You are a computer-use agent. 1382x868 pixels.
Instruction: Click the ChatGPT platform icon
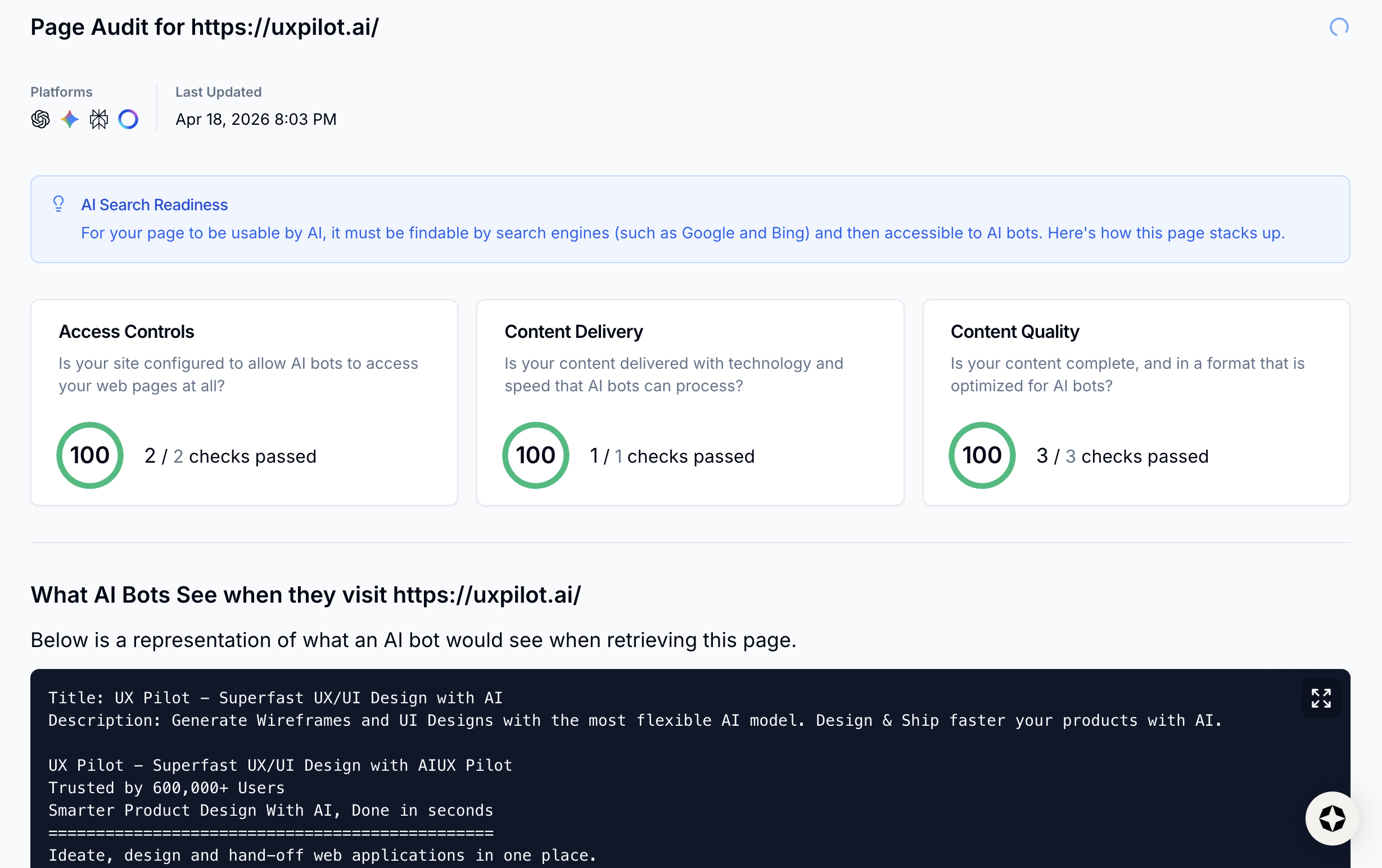click(x=40, y=119)
